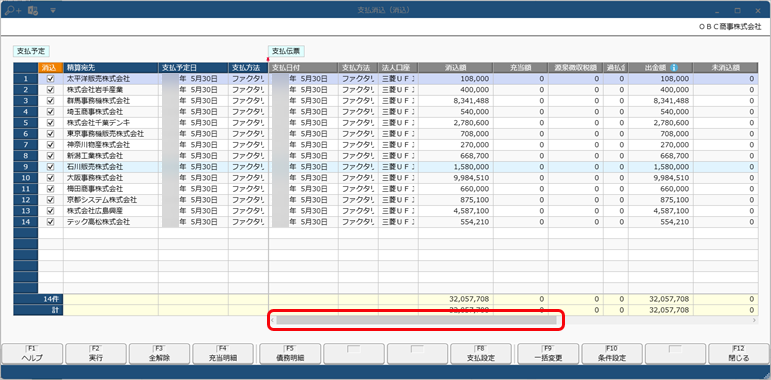Click F9 一括変更 button
This screenshot has width=771, height=380.
pyautogui.click(x=548, y=353)
